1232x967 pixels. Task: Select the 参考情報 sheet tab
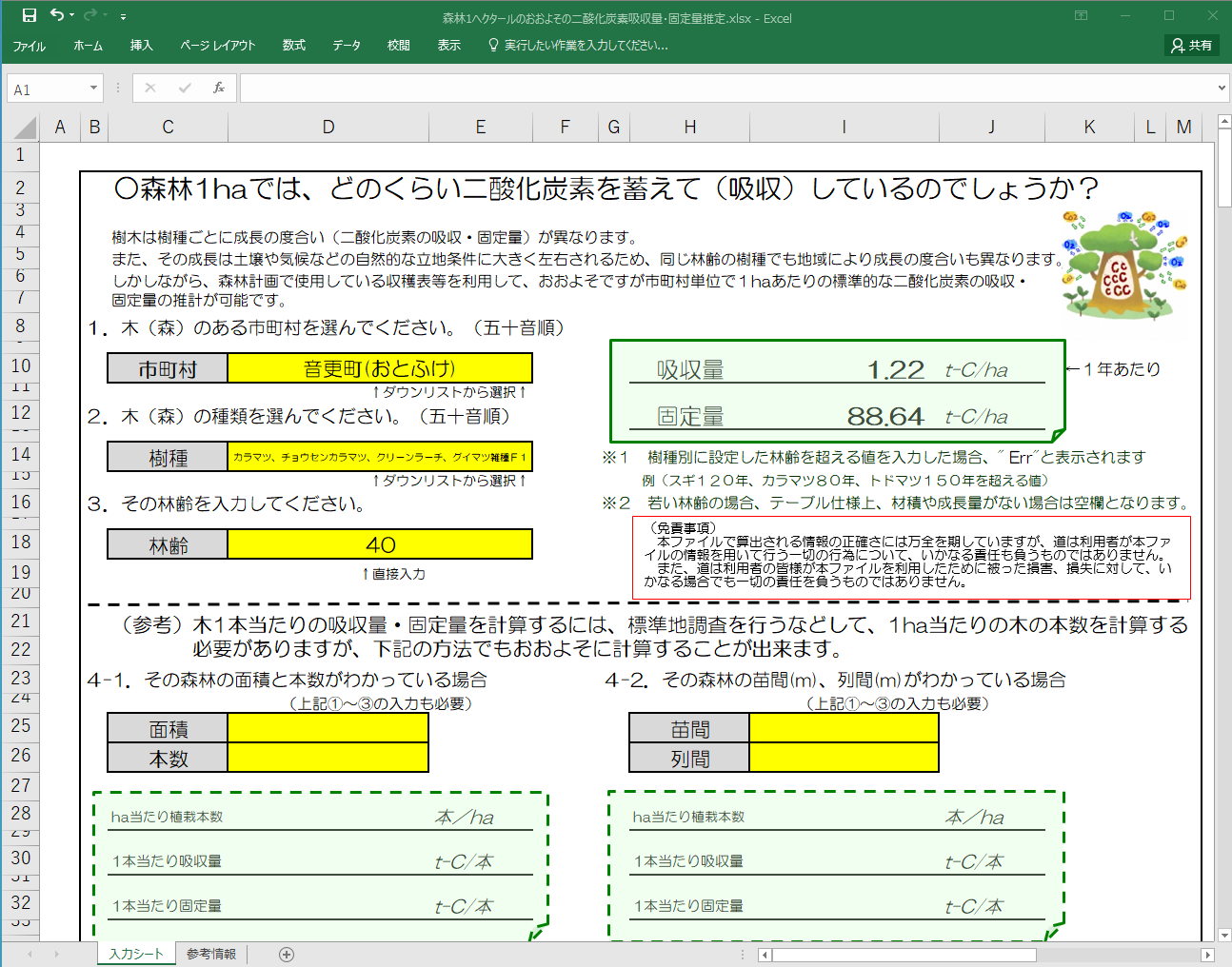coord(210,954)
